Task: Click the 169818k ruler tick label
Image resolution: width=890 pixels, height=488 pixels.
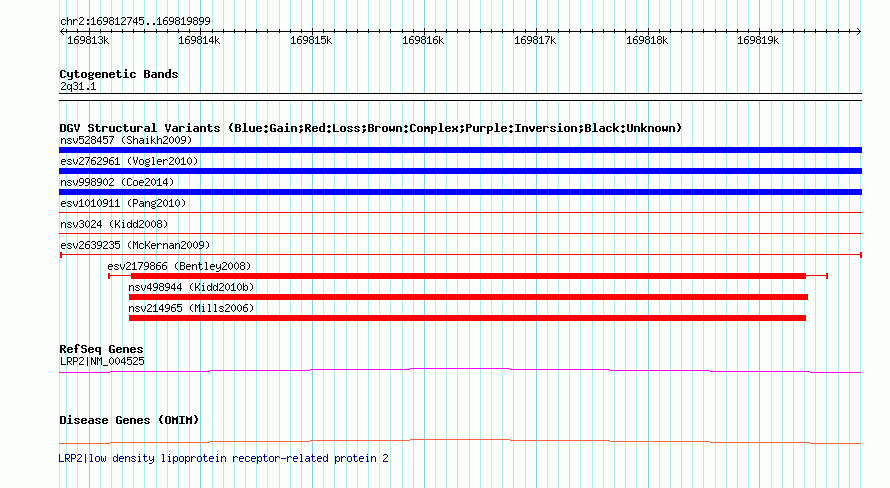Action: [x=647, y=41]
